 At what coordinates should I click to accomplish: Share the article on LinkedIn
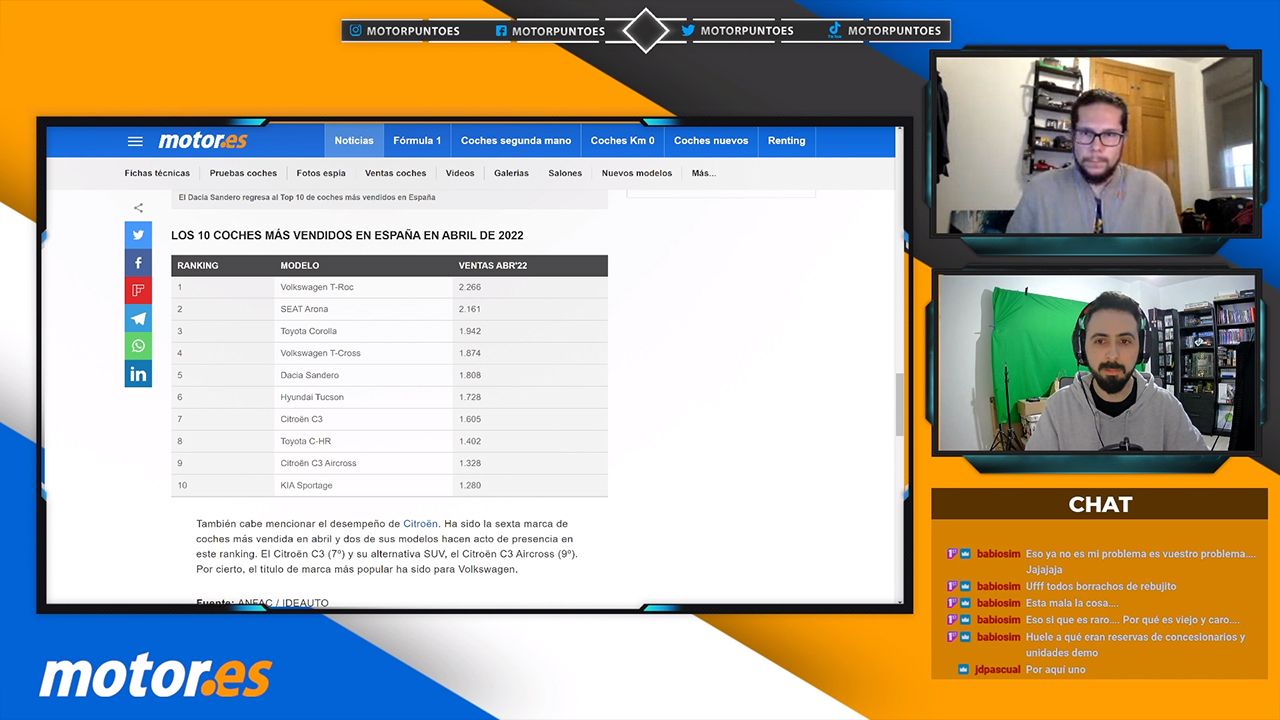pos(138,374)
